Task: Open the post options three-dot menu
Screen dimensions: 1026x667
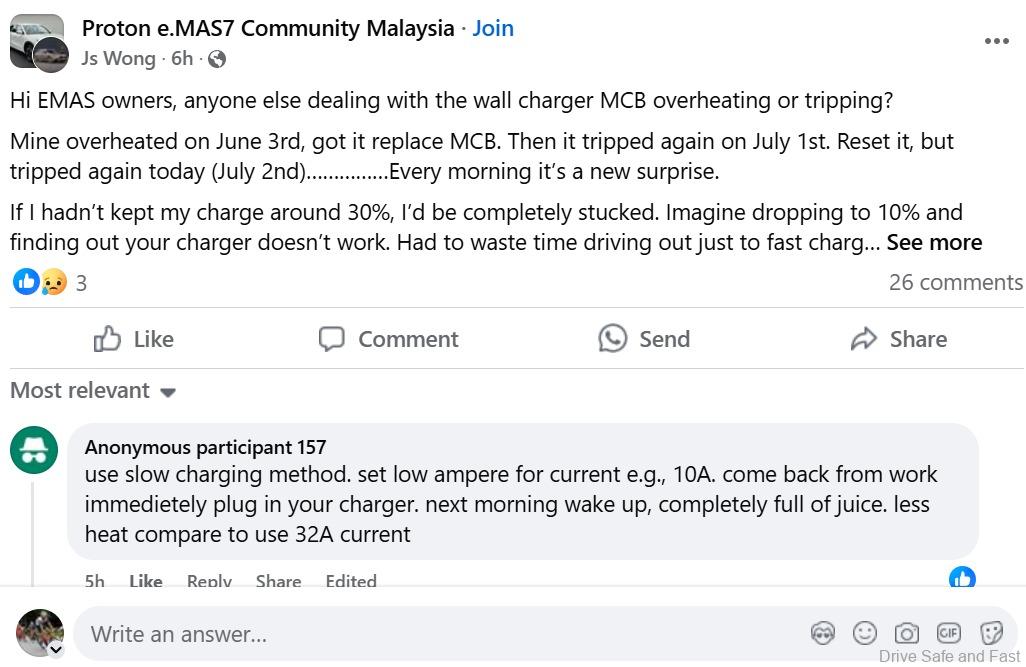Action: pos(996,41)
